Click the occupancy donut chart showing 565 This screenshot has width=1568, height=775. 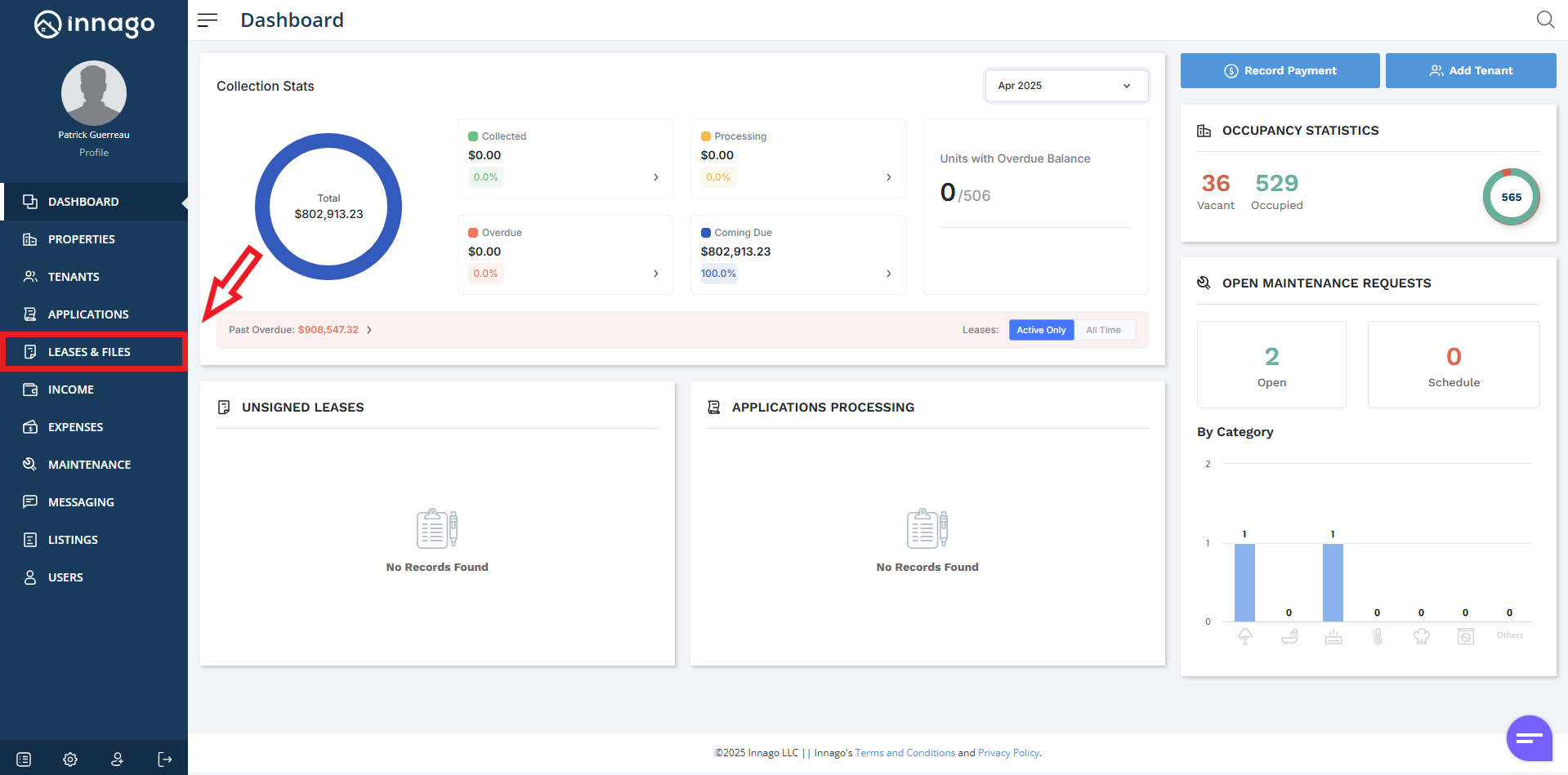coord(1511,197)
